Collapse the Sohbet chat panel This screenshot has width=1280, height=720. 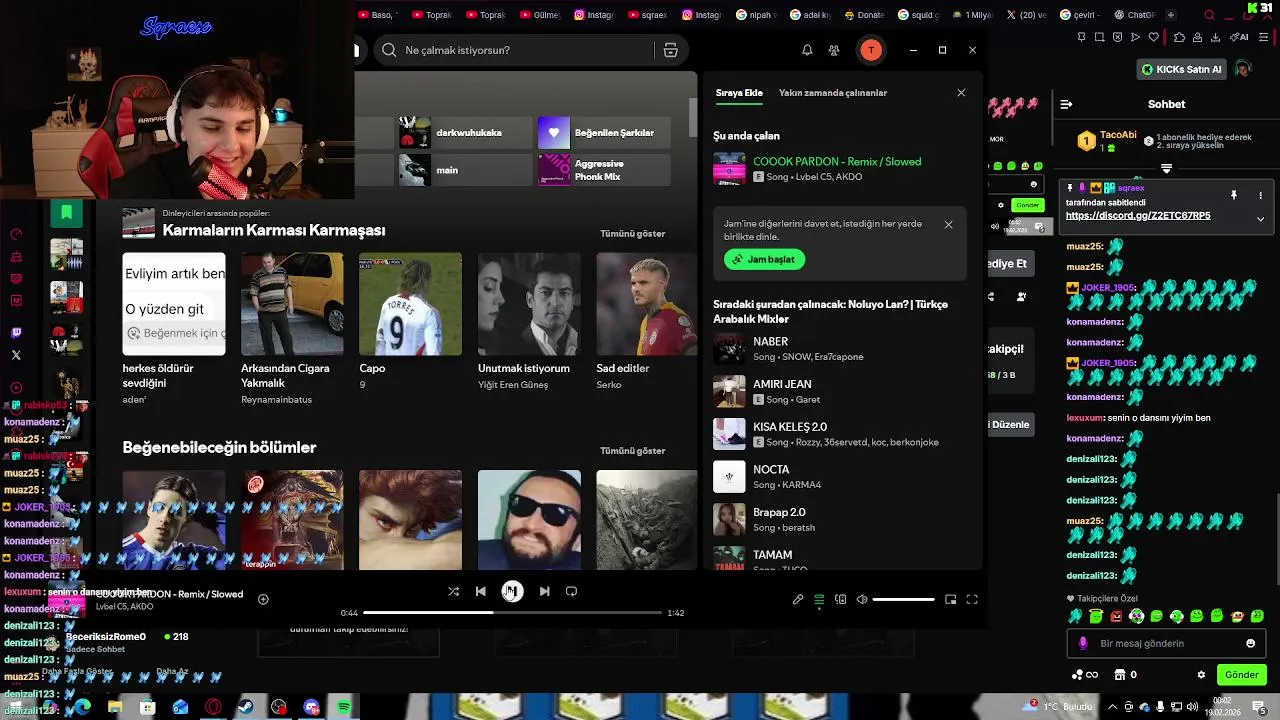[1066, 104]
